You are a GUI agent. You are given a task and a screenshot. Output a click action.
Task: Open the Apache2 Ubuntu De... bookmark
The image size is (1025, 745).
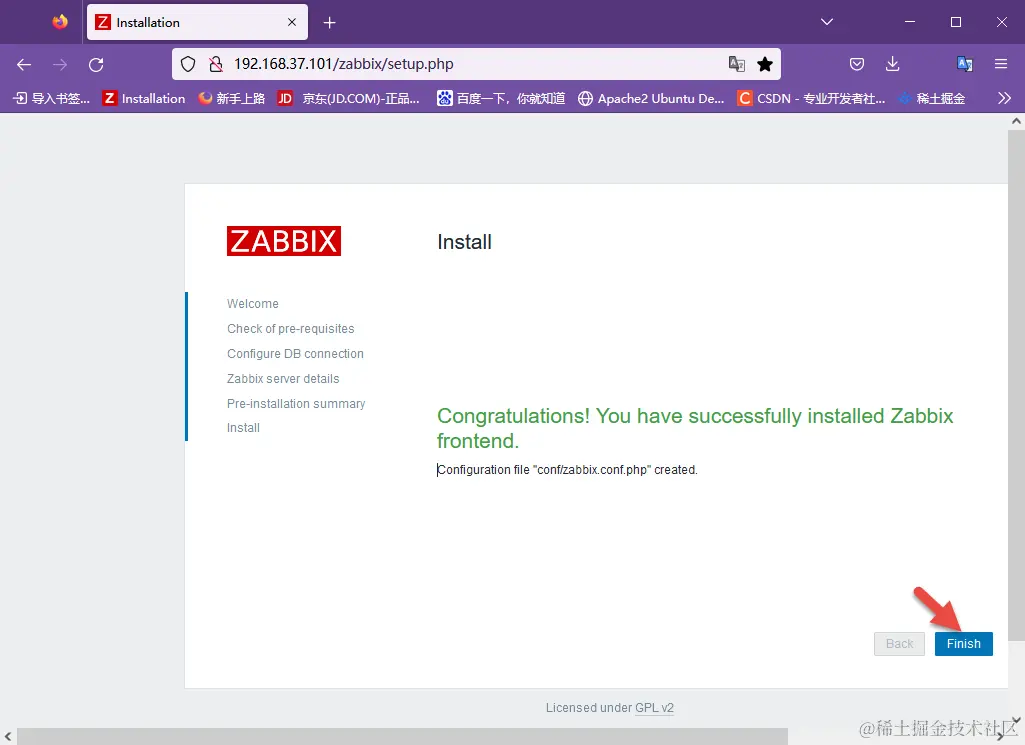tap(652, 99)
